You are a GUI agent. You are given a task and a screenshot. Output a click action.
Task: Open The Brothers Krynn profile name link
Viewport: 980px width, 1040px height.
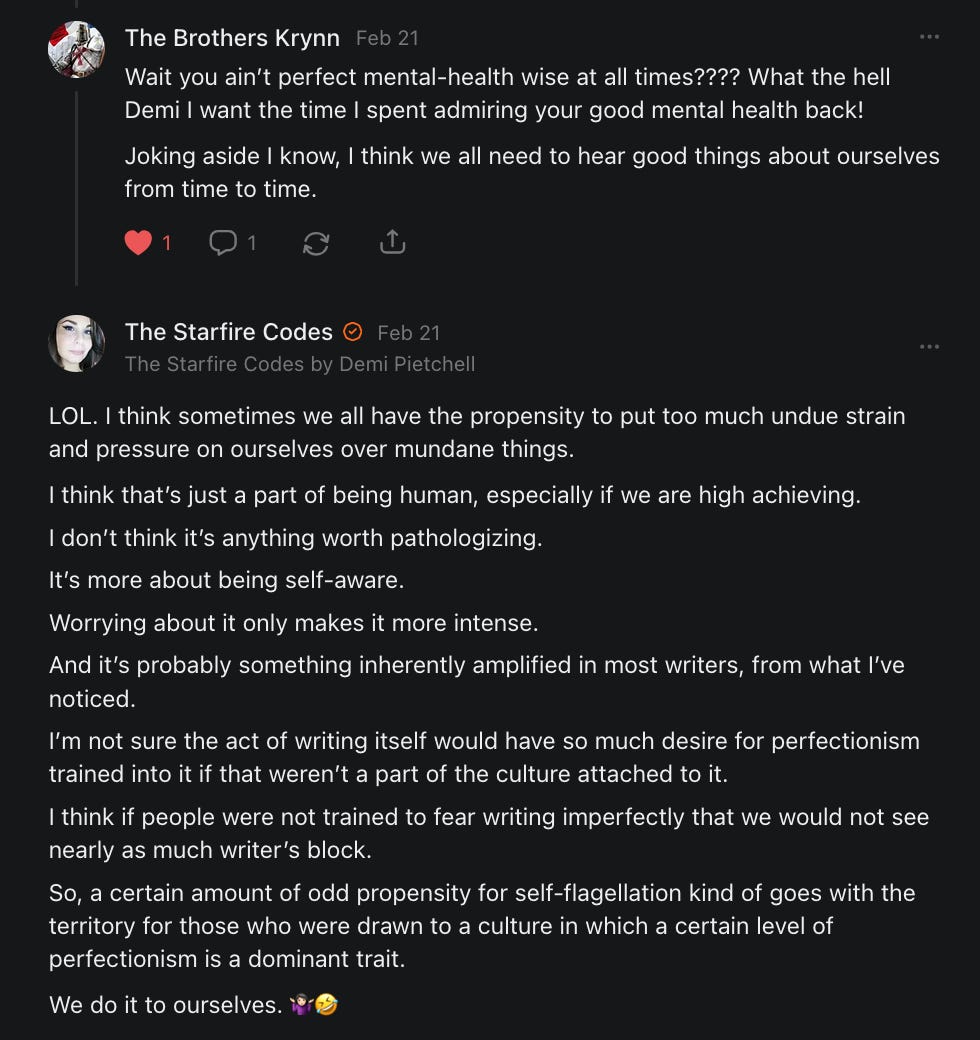(x=232, y=38)
